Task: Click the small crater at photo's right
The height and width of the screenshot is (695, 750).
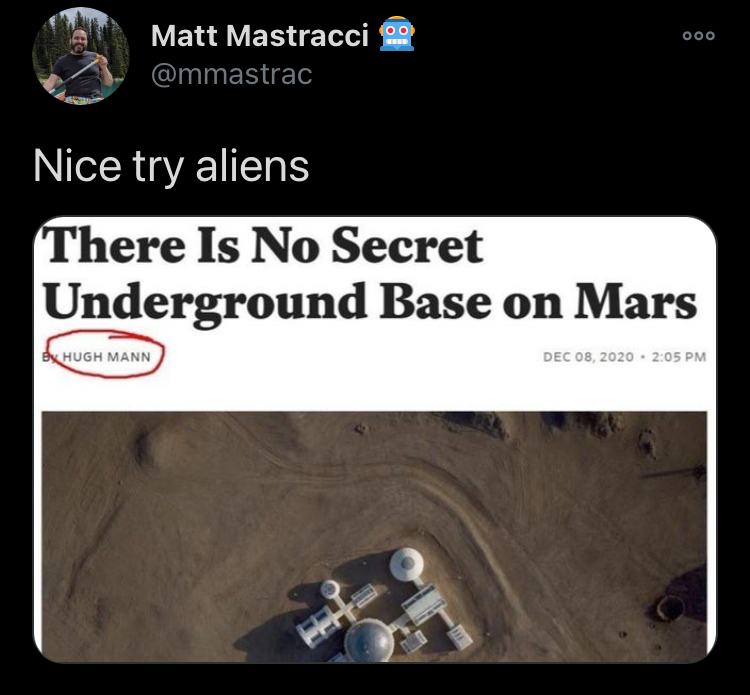Action: click(x=670, y=608)
